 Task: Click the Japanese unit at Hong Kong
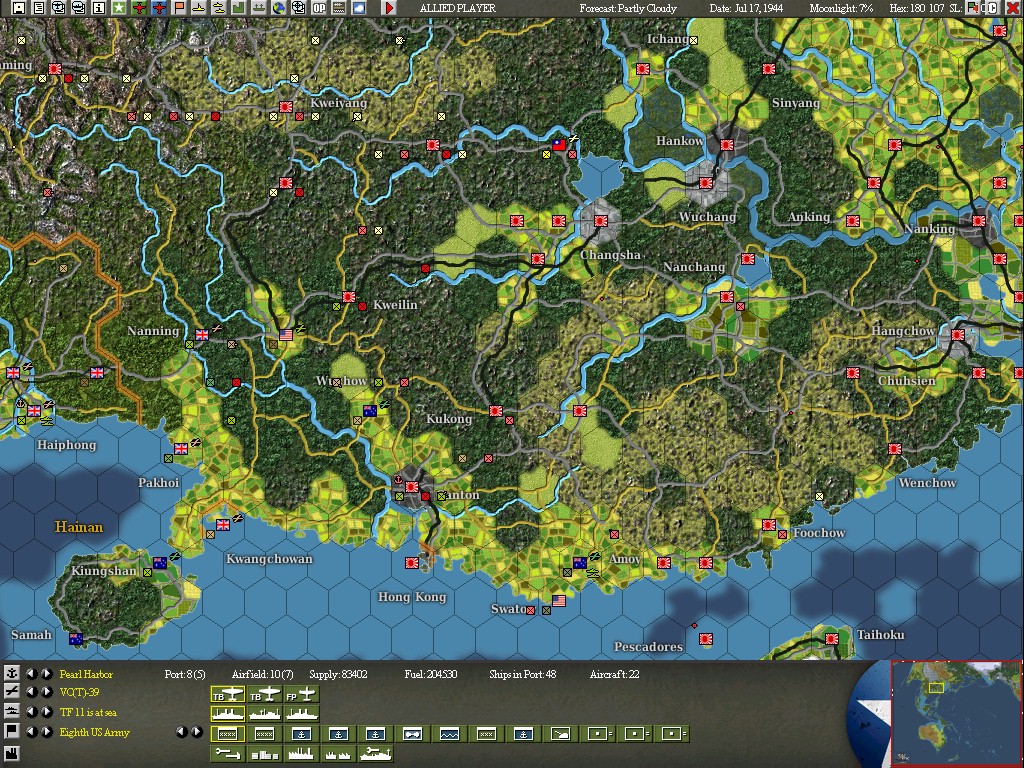point(411,563)
